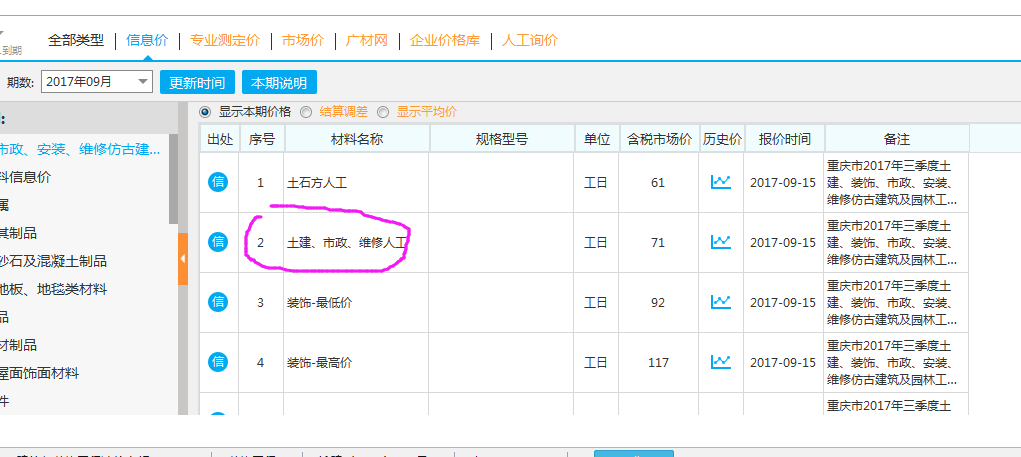
Task: Show price history chart for 土建、市政、维修人工
Action: (x=721, y=242)
